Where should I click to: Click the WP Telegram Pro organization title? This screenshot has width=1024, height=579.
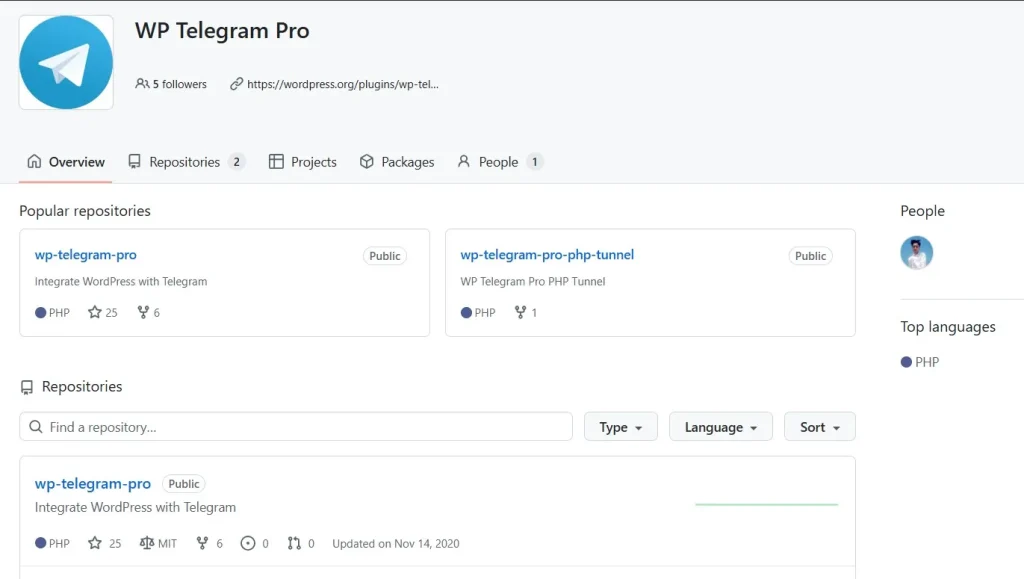pos(222,31)
